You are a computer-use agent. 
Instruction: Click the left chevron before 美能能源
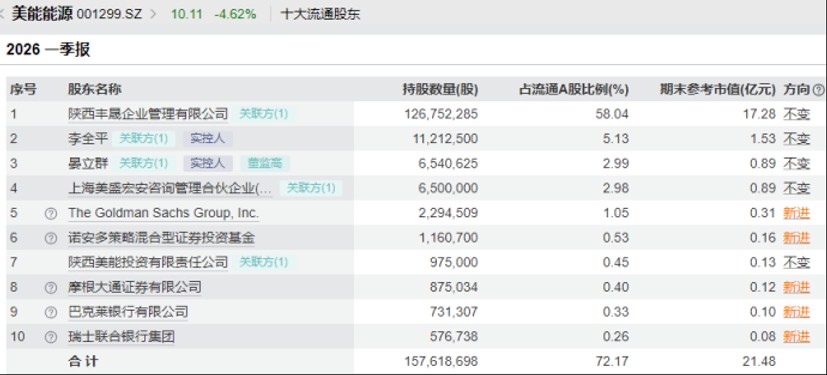(3, 14)
